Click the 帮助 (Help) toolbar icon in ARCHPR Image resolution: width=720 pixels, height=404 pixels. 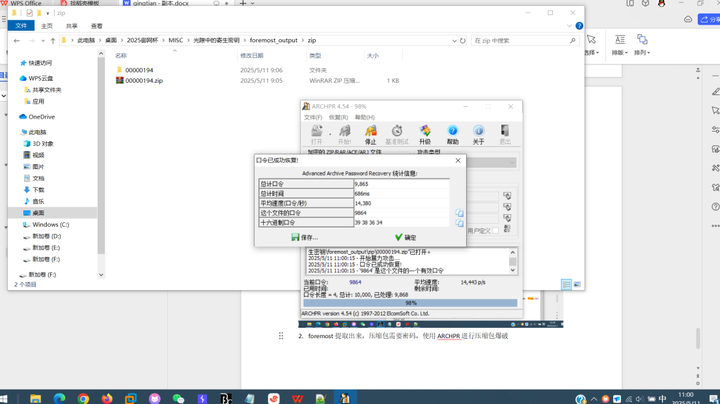tap(453, 135)
